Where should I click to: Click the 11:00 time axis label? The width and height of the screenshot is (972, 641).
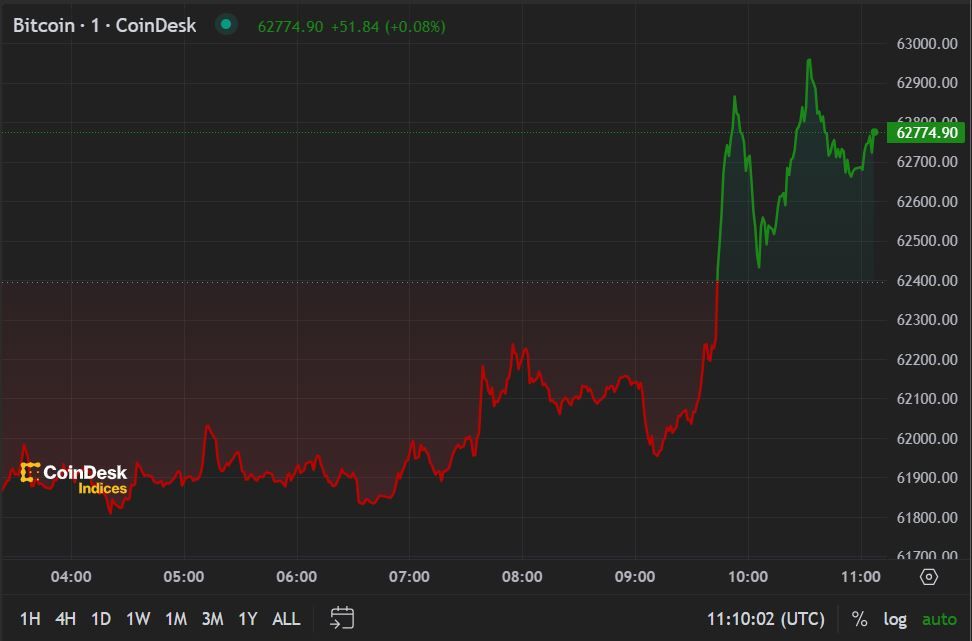click(860, 577)
